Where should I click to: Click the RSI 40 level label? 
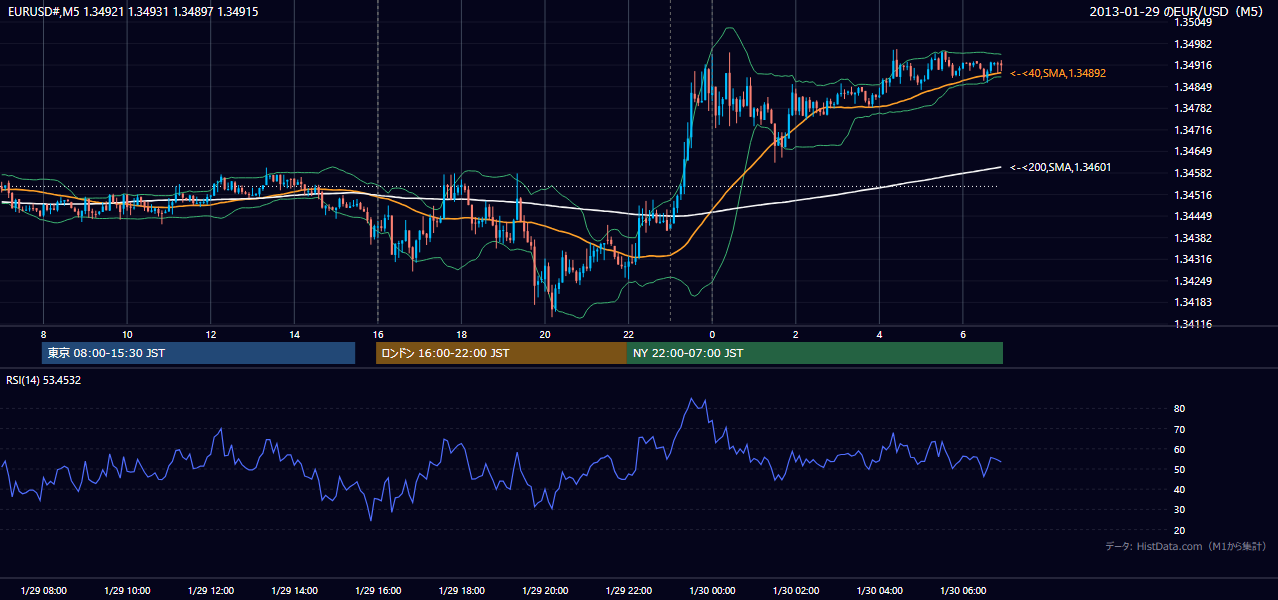(1179, 489)
